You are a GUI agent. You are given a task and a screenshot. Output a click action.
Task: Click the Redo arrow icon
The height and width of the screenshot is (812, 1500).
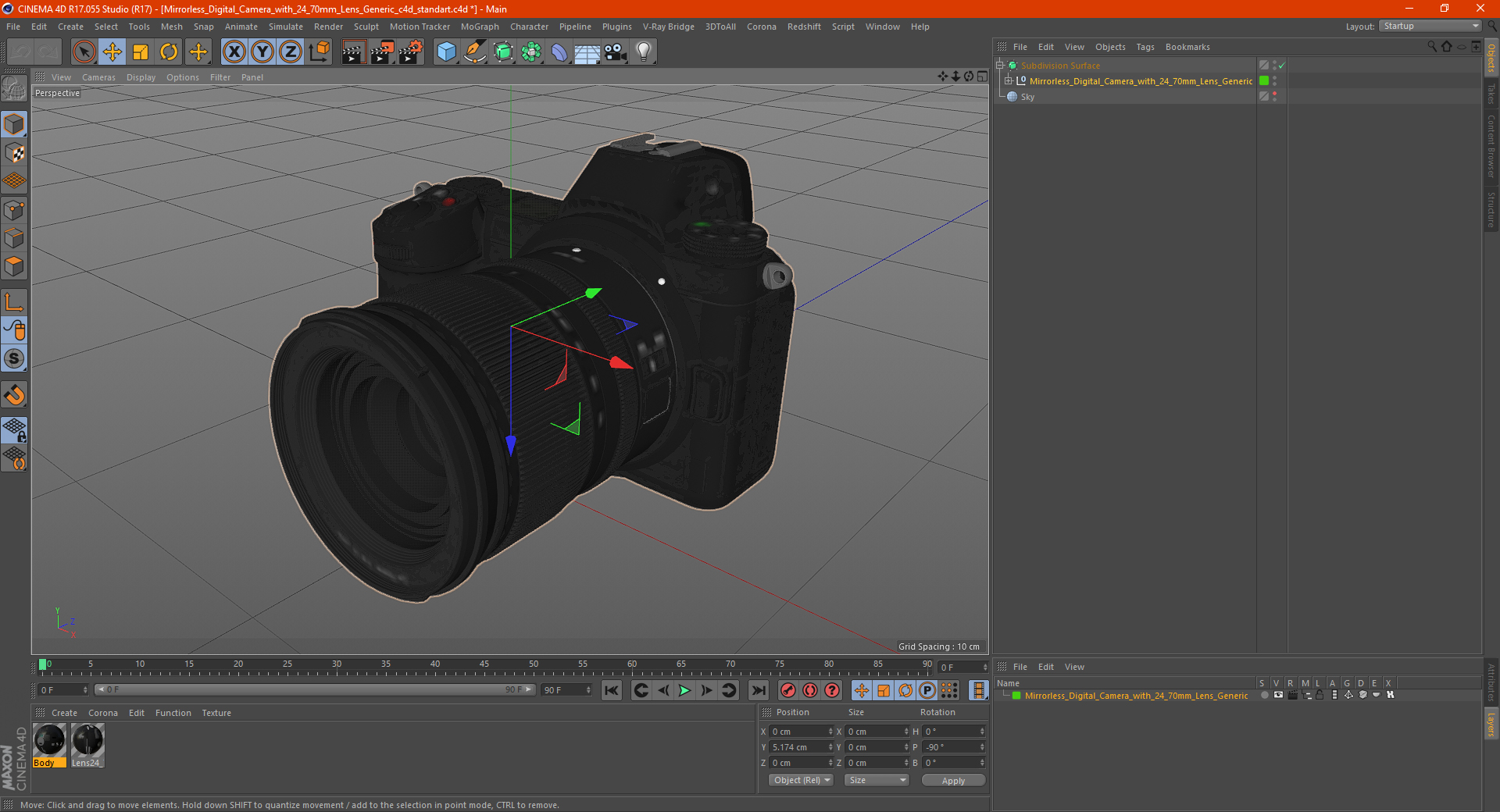48,52
